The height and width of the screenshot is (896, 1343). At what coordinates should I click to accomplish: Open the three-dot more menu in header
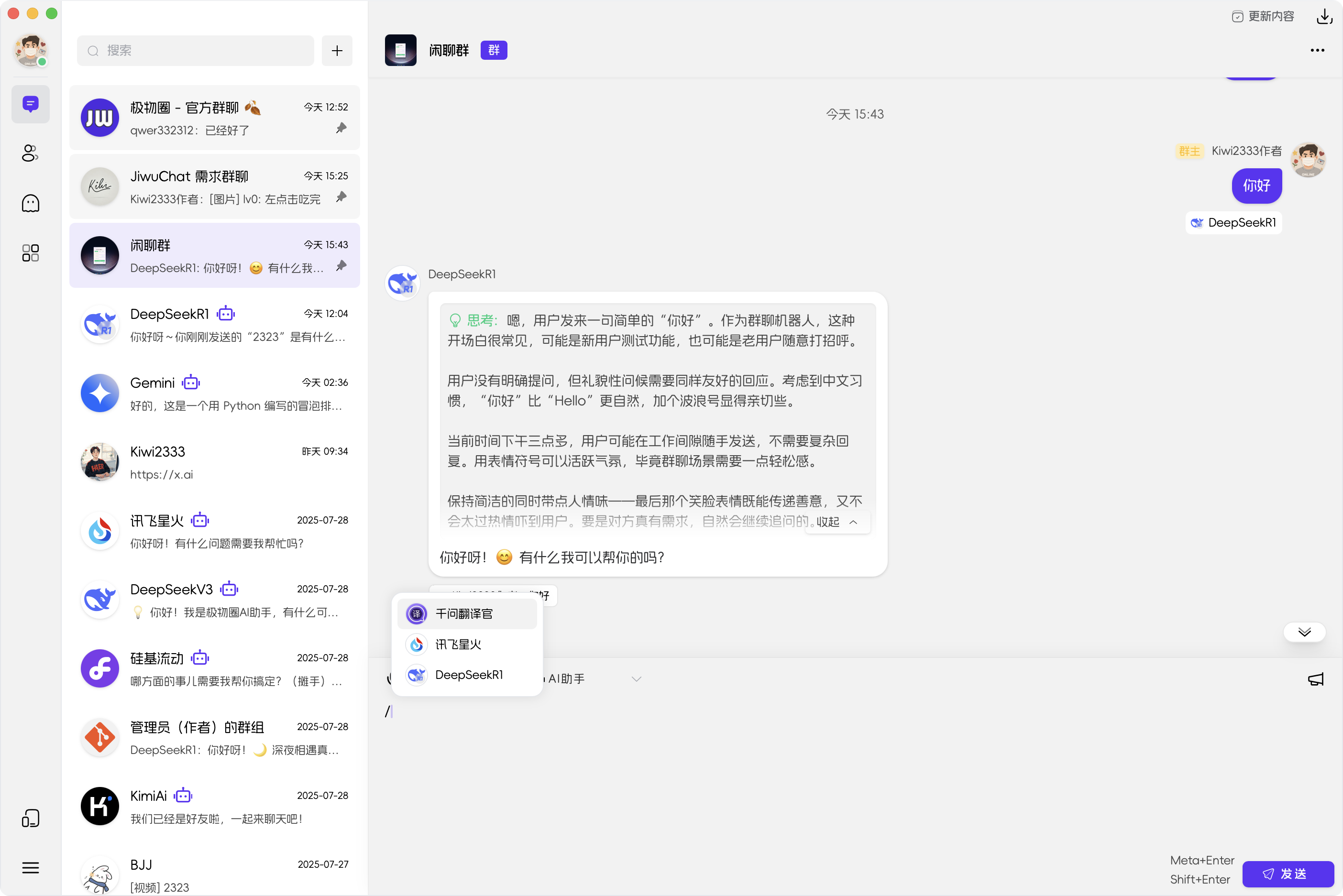(1317, 50)
